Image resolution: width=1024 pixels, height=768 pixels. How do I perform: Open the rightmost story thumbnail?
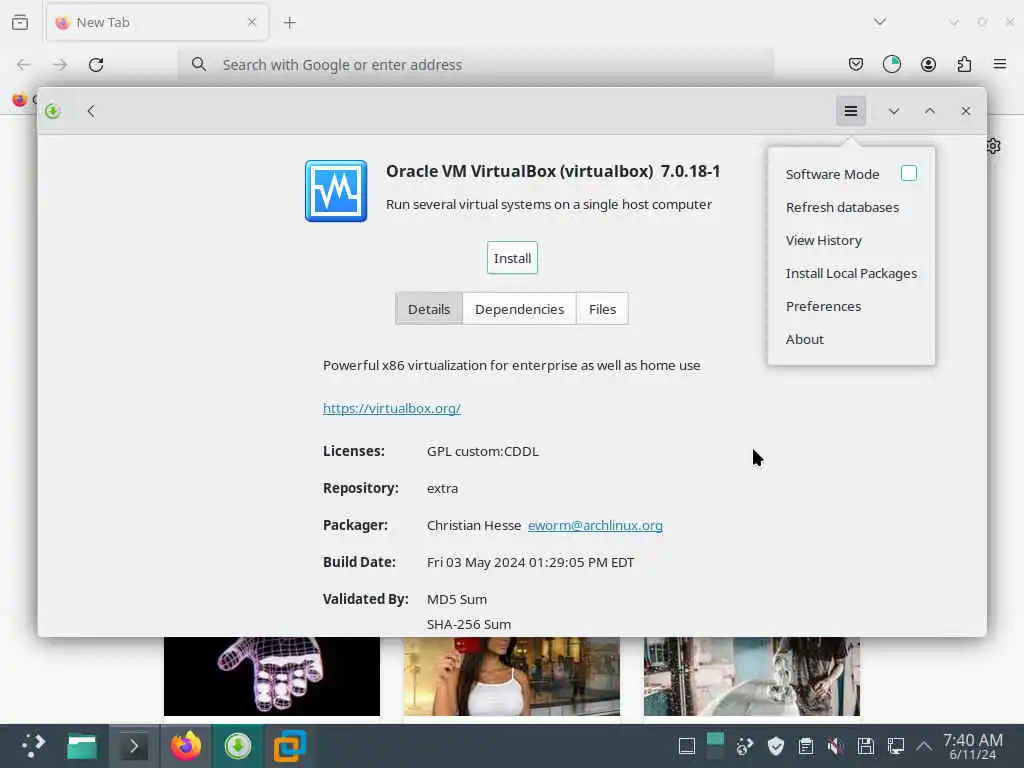[x=752, y=677]
